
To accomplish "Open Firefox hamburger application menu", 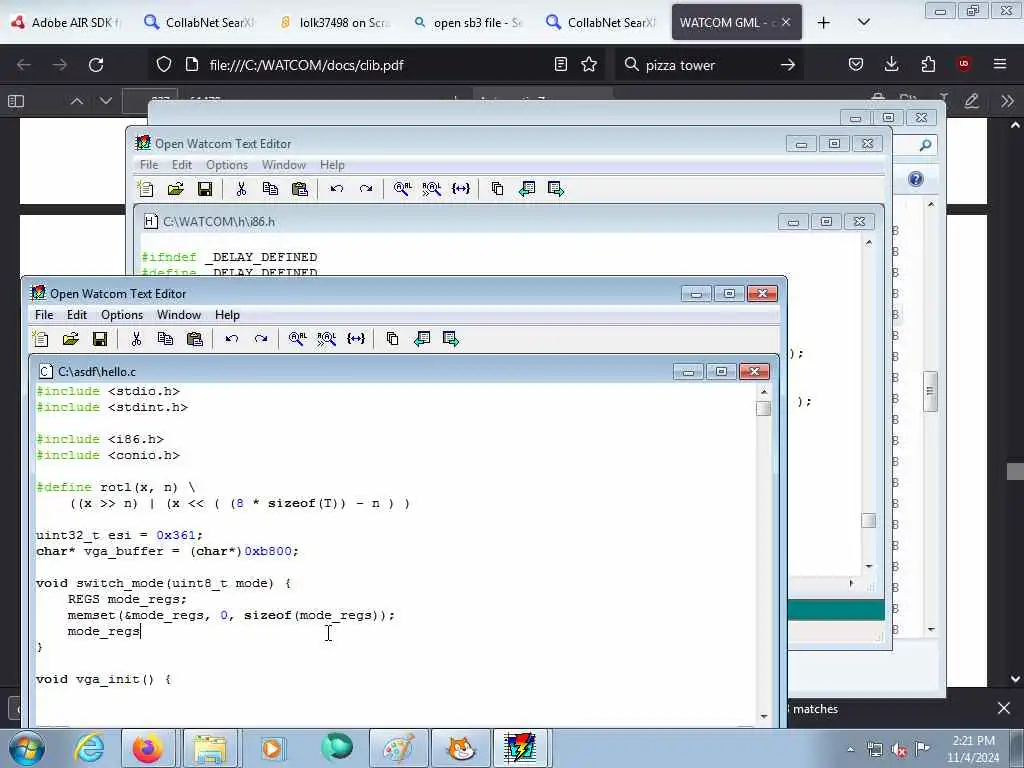I will coord(1000,64).
